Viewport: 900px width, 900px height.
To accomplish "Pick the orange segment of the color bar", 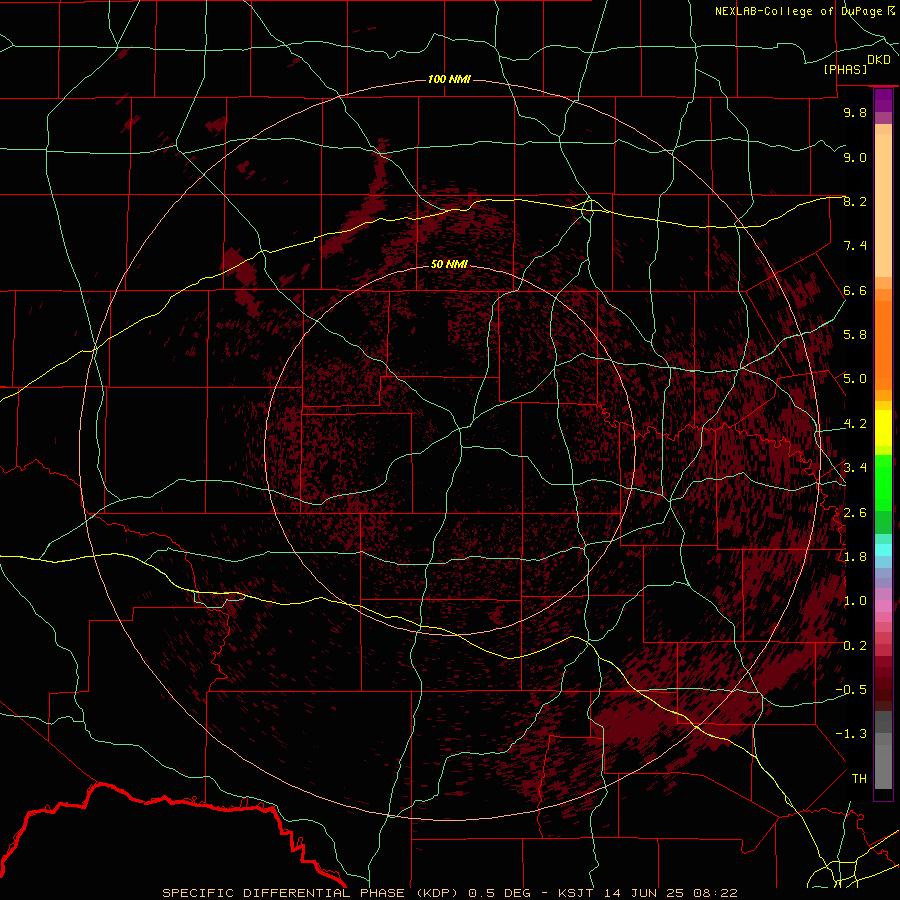I will tap(883, 345).
